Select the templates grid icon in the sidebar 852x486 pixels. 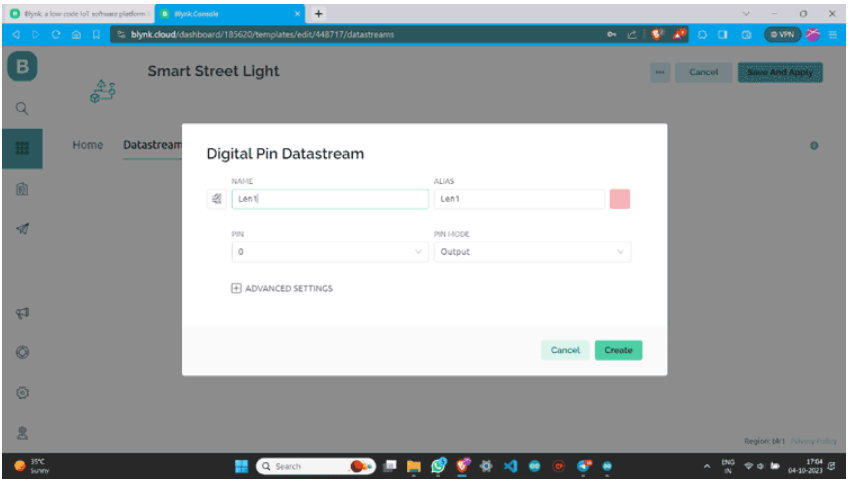click(22, 148)
